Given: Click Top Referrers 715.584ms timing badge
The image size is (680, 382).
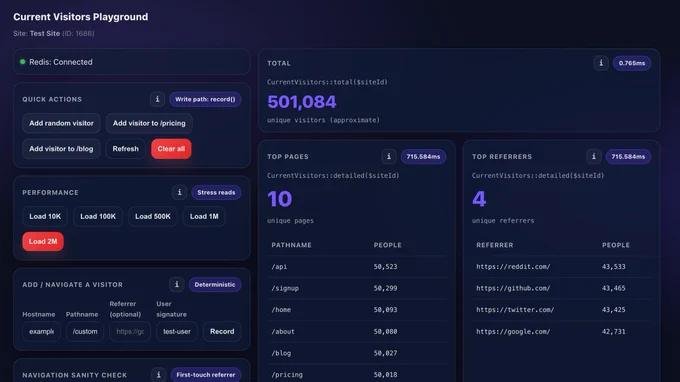Looking at the screenshot, I should [x=628, y=157].
